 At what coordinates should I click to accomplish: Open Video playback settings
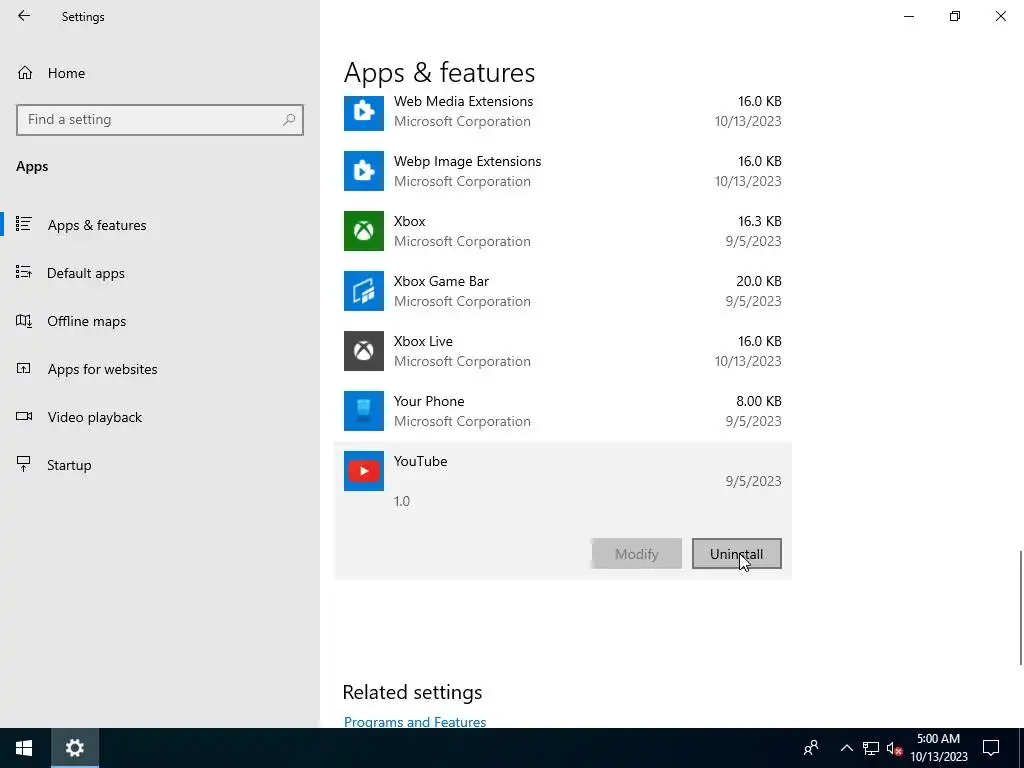(94, 417)
